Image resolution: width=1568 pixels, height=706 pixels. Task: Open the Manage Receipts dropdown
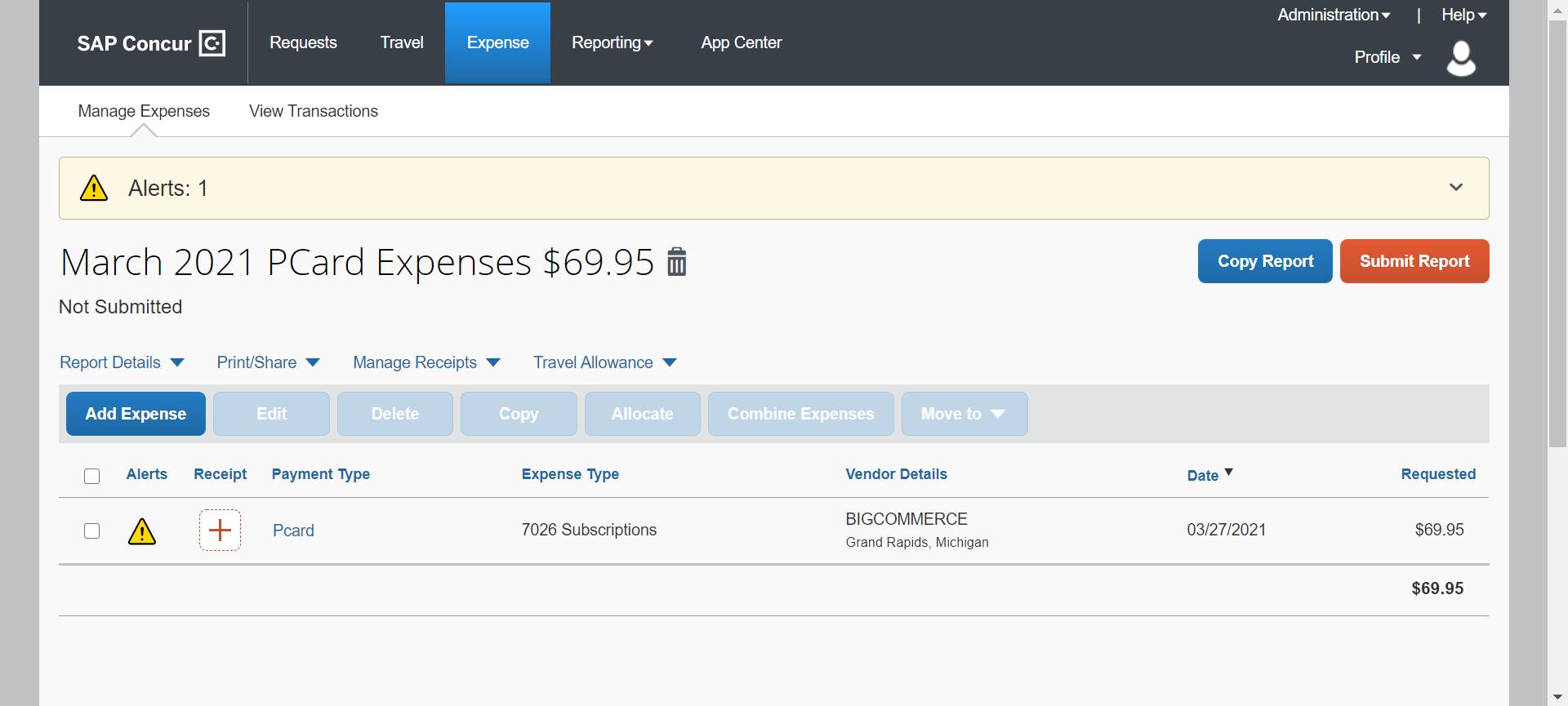[x=426, y=362]
